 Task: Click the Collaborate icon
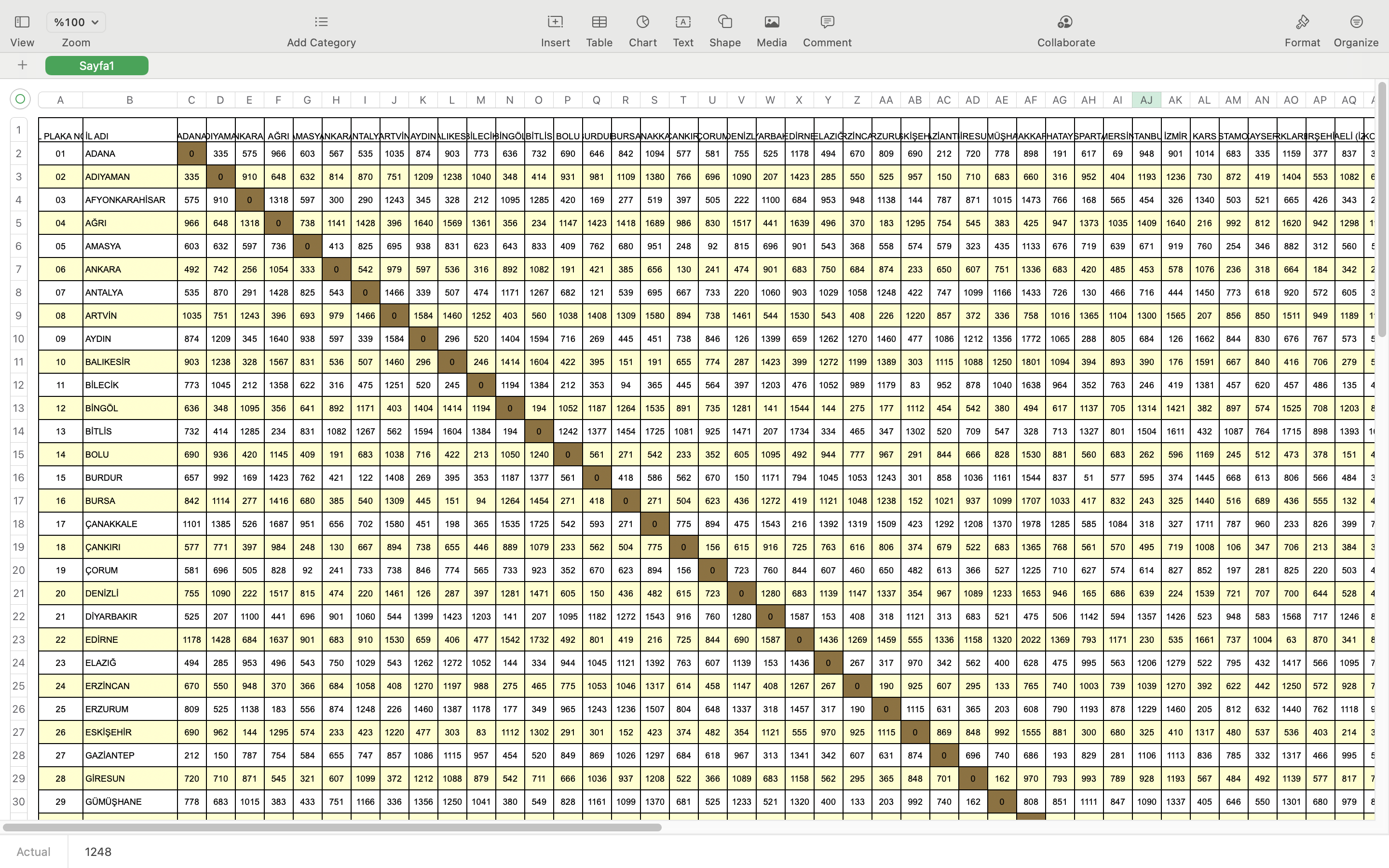[x=1065, y=22]
